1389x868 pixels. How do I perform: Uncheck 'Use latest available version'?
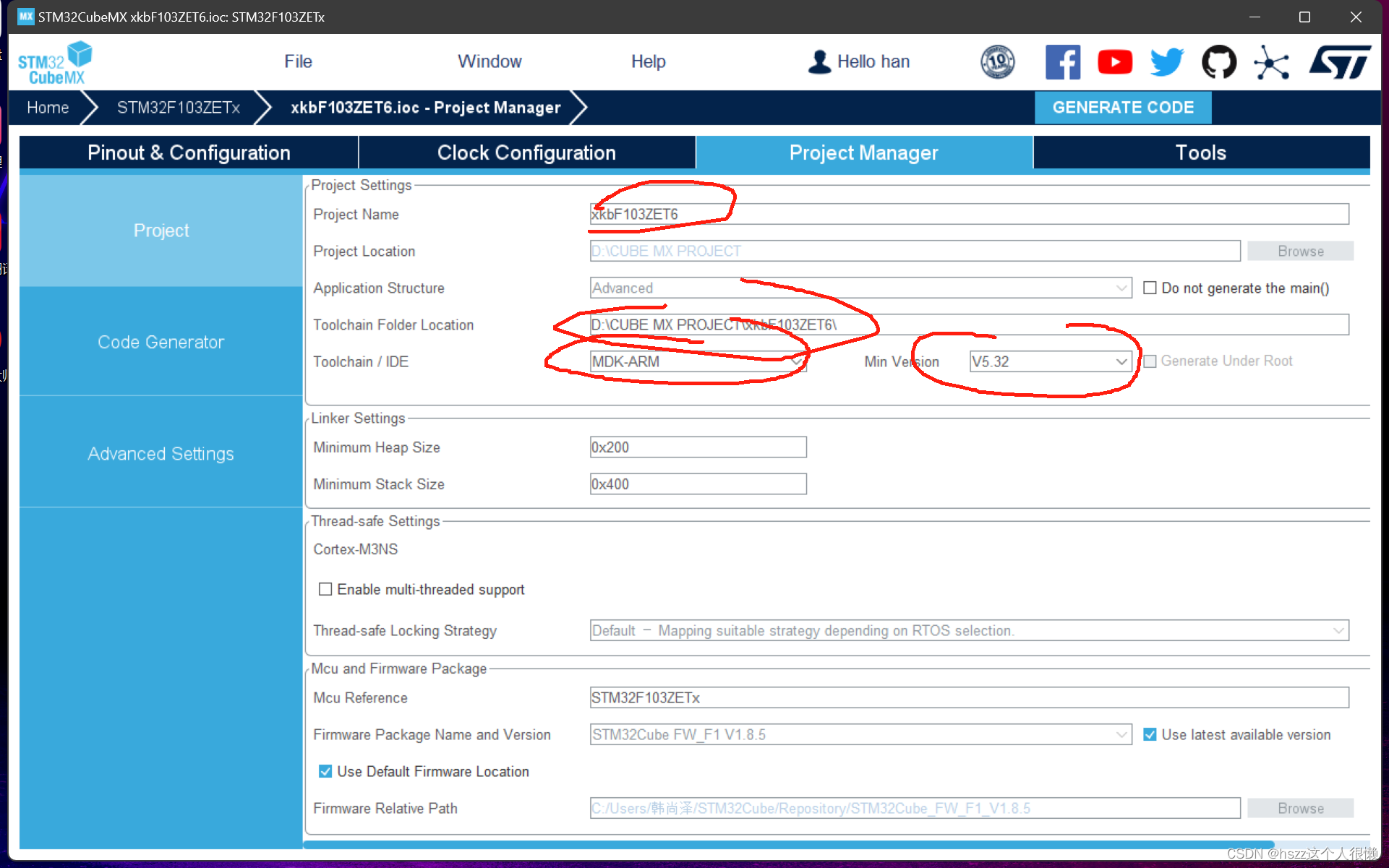pos(1150,734)
